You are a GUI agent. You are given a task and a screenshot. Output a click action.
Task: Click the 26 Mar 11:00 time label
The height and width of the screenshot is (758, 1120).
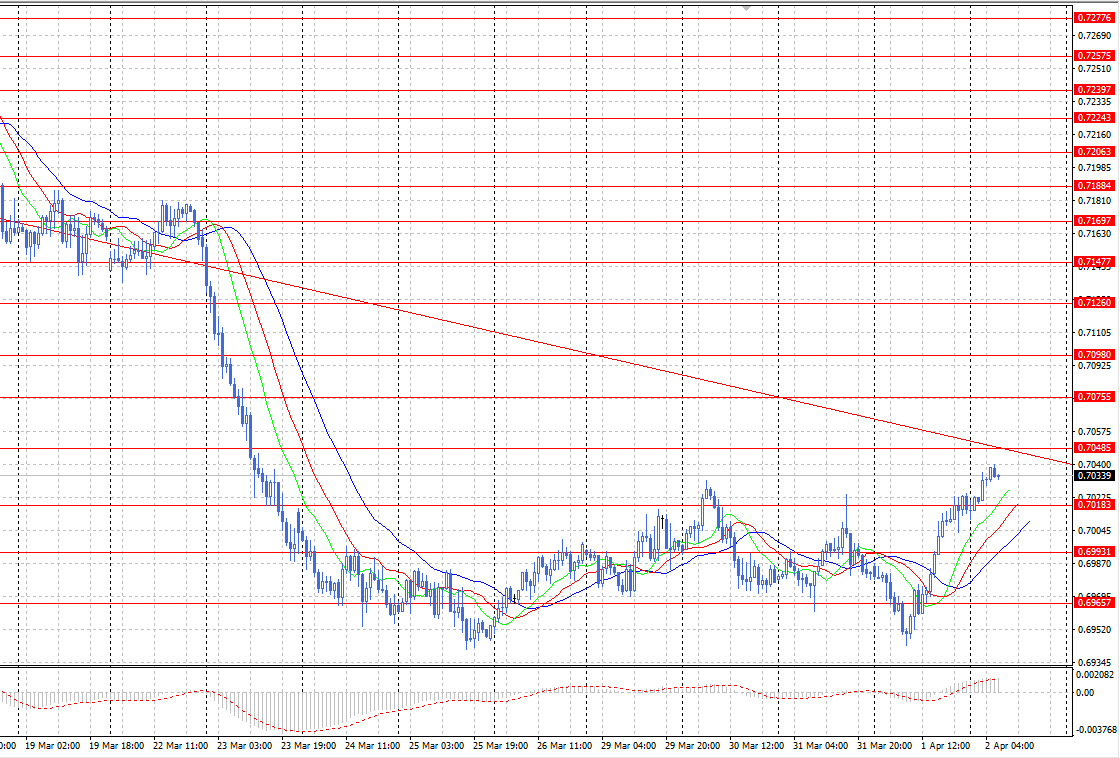(x=564, y=746)
